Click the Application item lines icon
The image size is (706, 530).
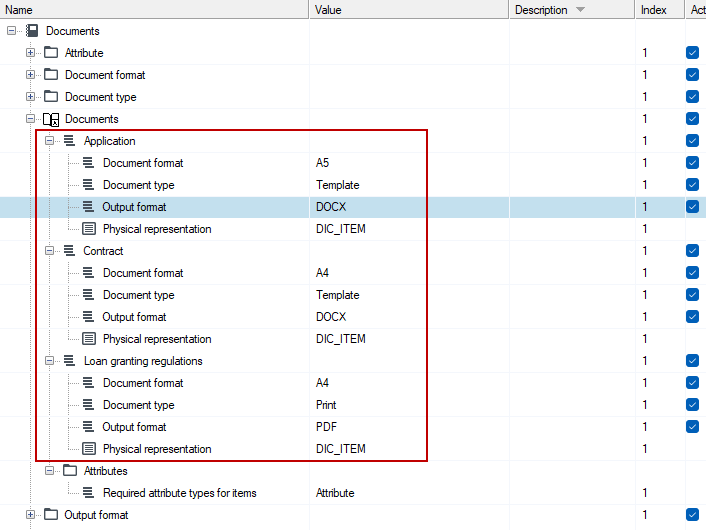[x=69, y=140]
